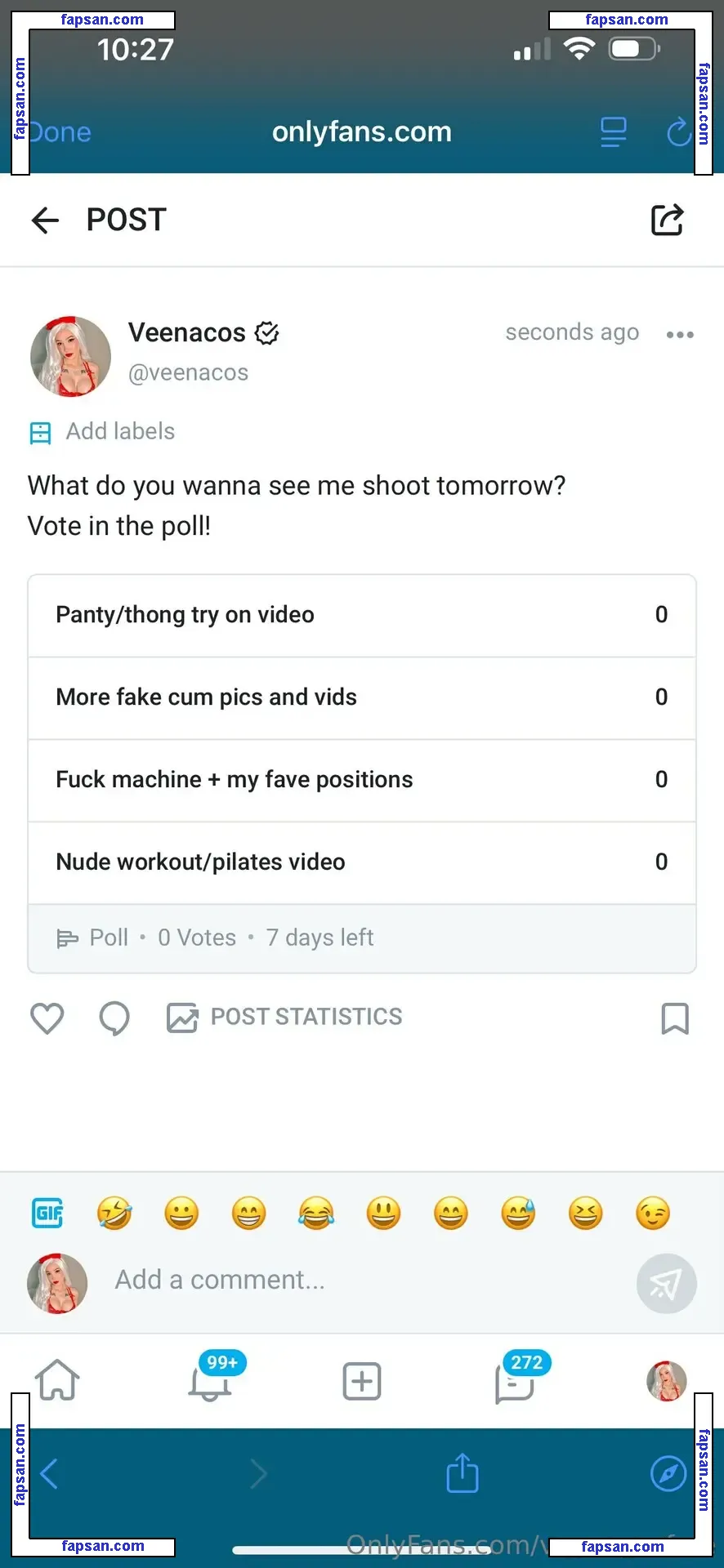Share this post via share icon
The image size is (724, 1568).
(667, 220)
